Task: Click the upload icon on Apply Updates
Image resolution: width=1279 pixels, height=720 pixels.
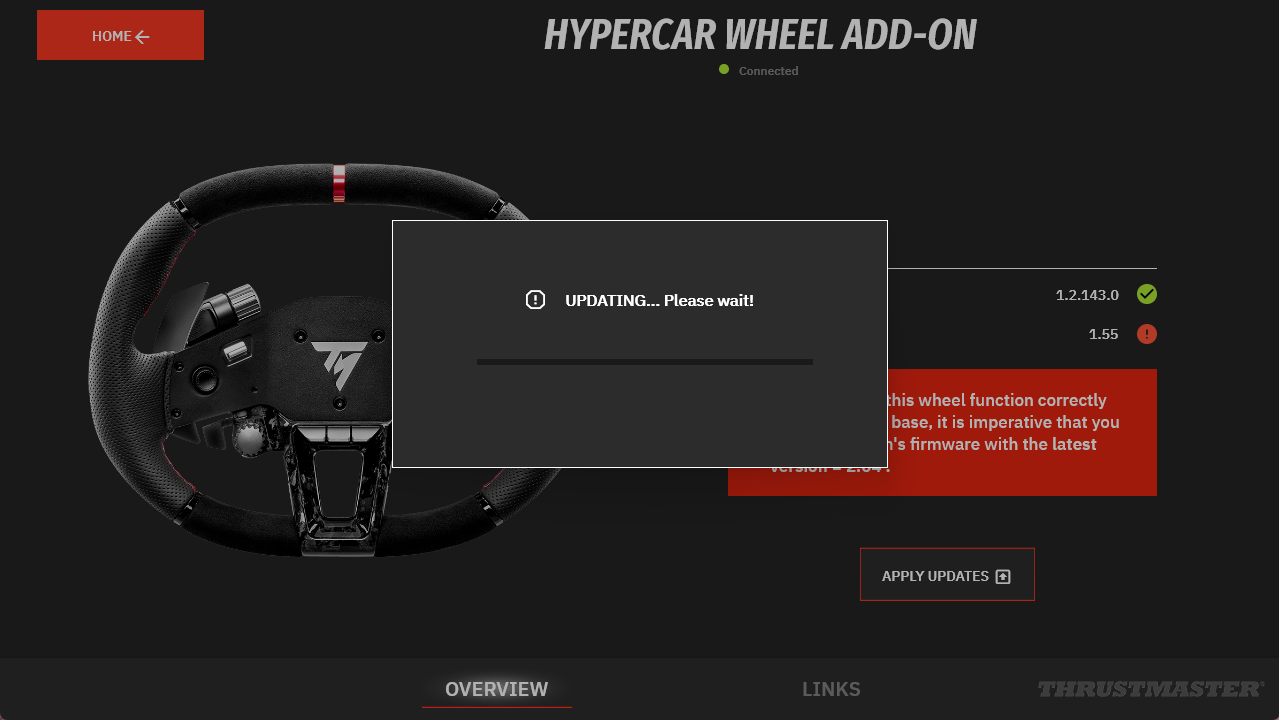Action: pyautogui.click(x=1004, y=577)
